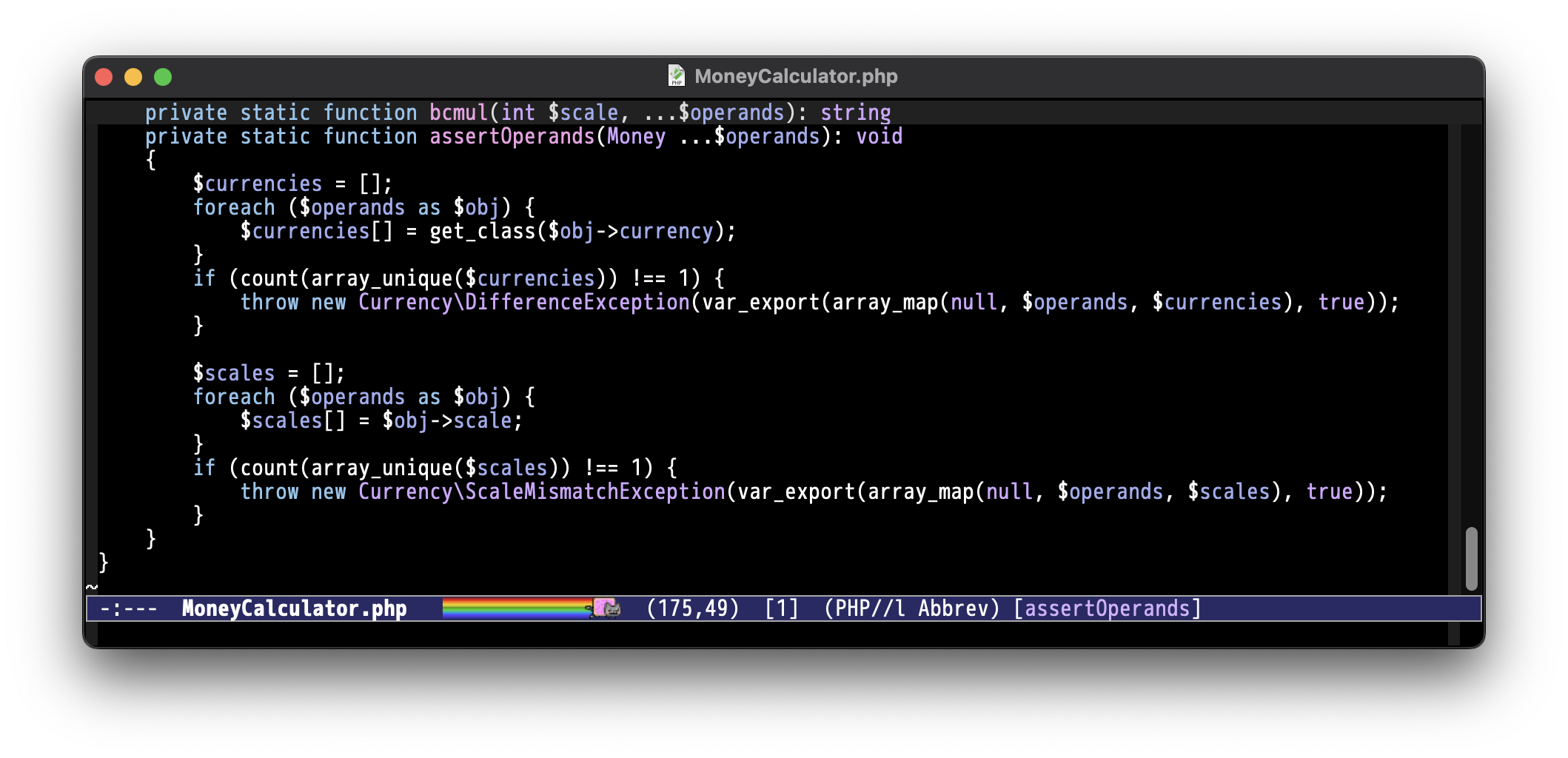Viewport: 1568px width, 758px height.
Task: Click the ScaleMismatchException class name
Action: pos(595,492)
